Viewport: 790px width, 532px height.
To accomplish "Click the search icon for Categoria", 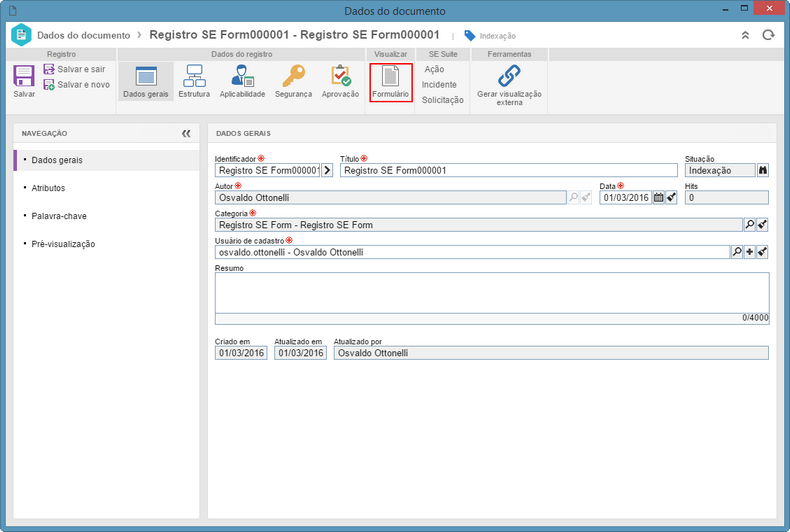I will [750, 225].
